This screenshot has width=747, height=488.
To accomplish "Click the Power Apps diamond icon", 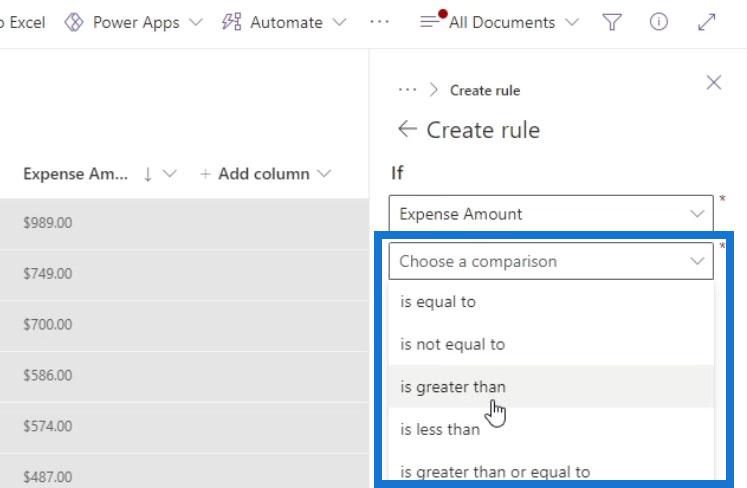I will (74, 22).
